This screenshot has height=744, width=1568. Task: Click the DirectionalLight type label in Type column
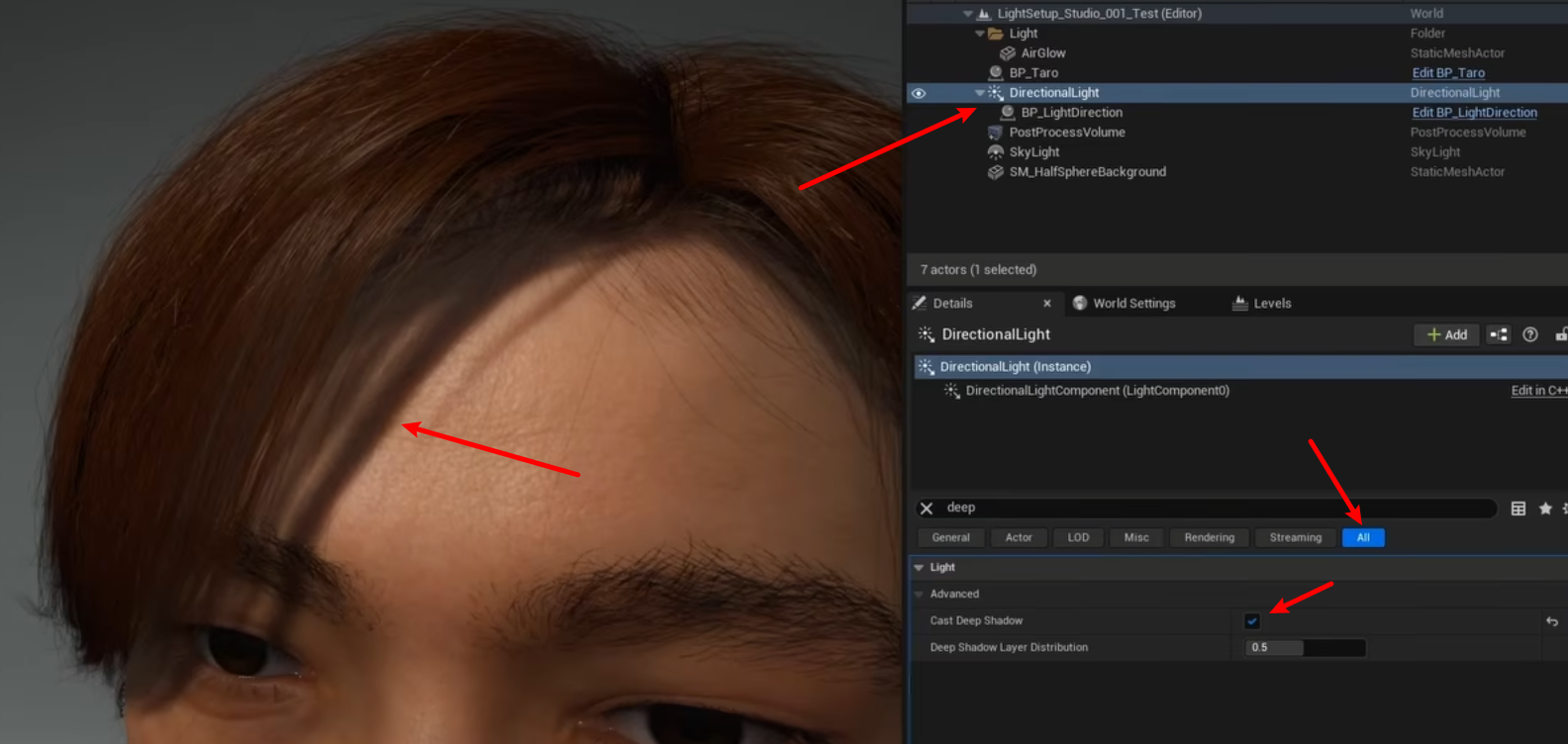click(1454, 93)
